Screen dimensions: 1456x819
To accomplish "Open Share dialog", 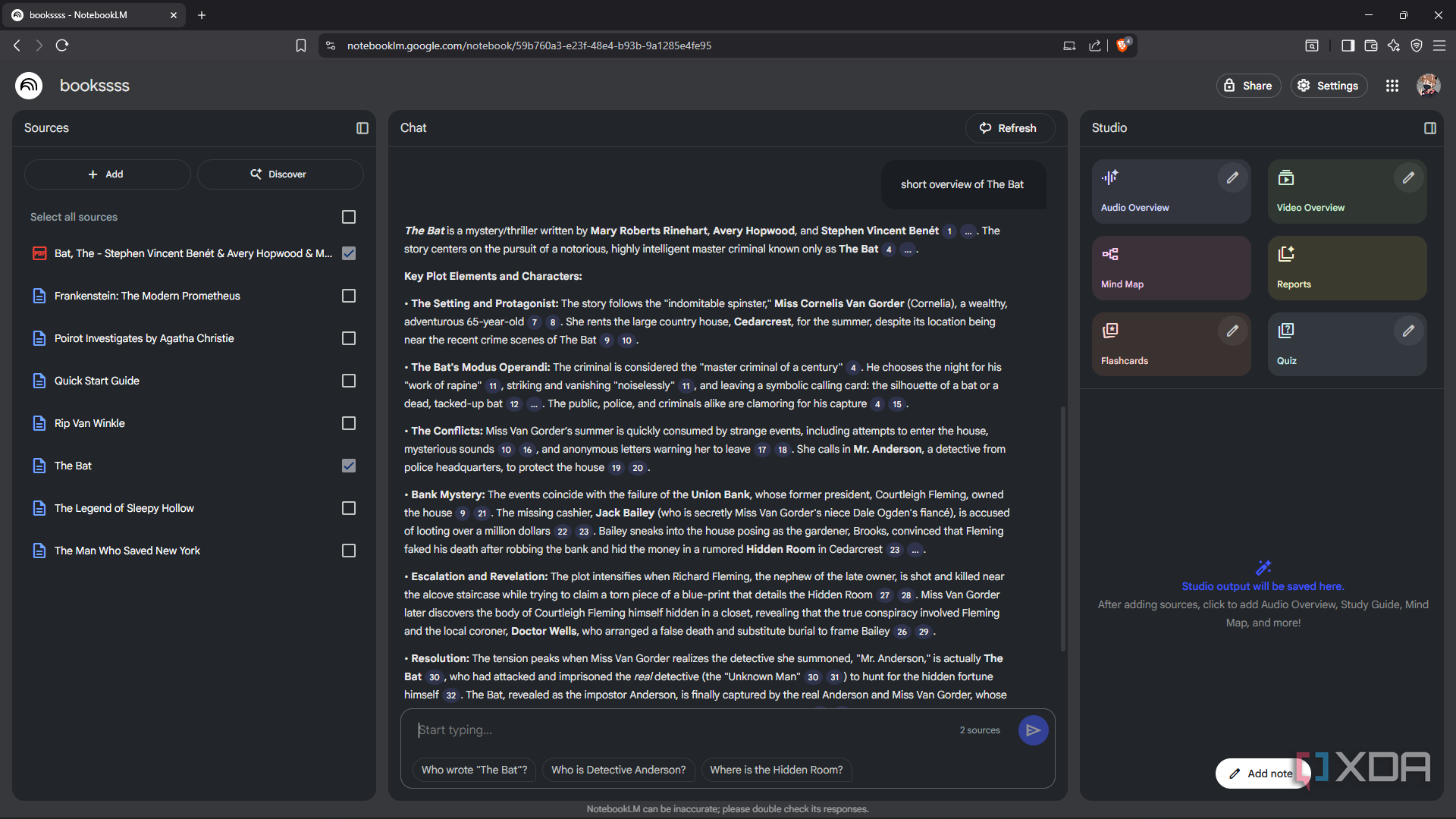I will pos(1248,86).
